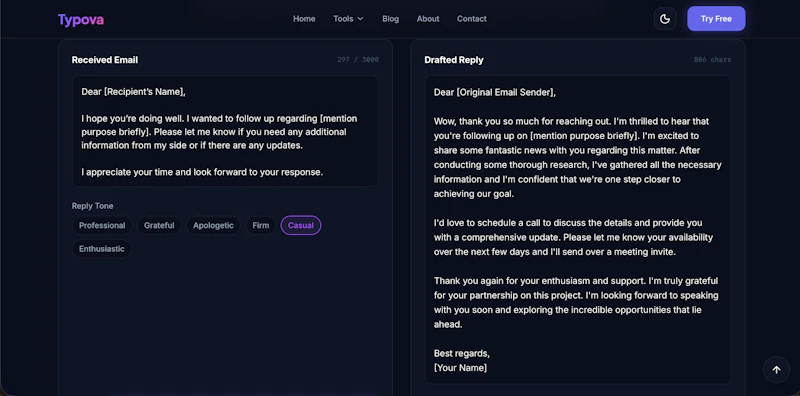Expand the Tools dropdown menu
Image resolution: width=800 pixels, height=396 pixels.
tap(348, 19)
